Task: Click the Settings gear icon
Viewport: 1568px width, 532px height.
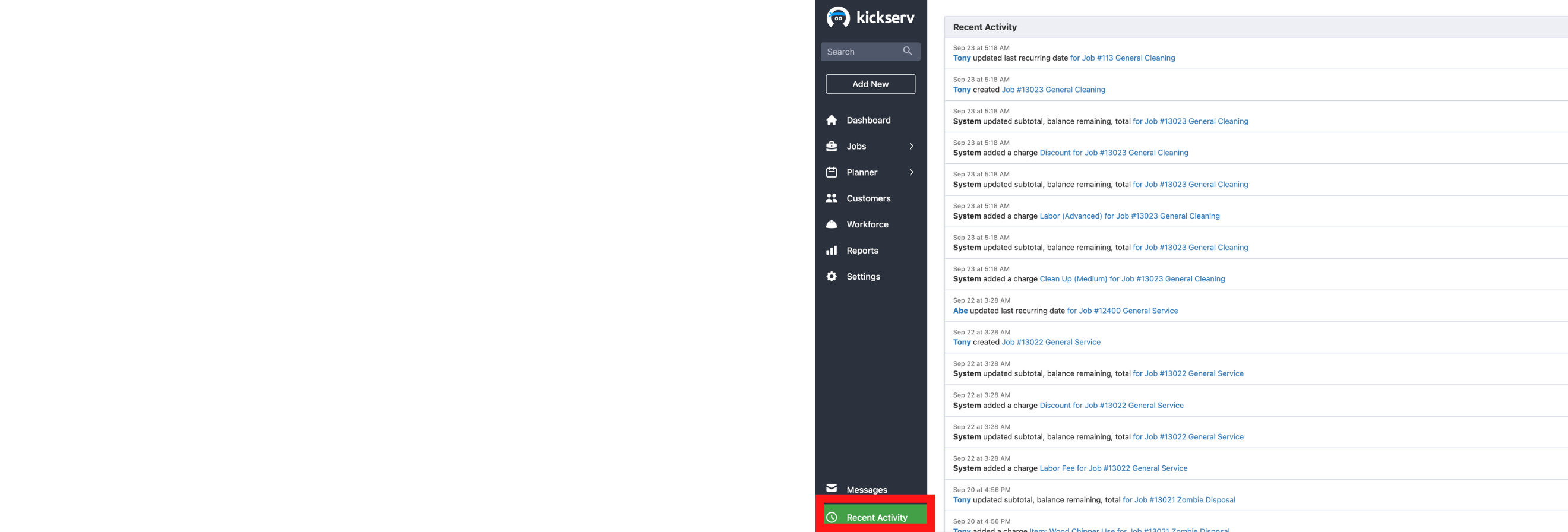Action: 832,277
